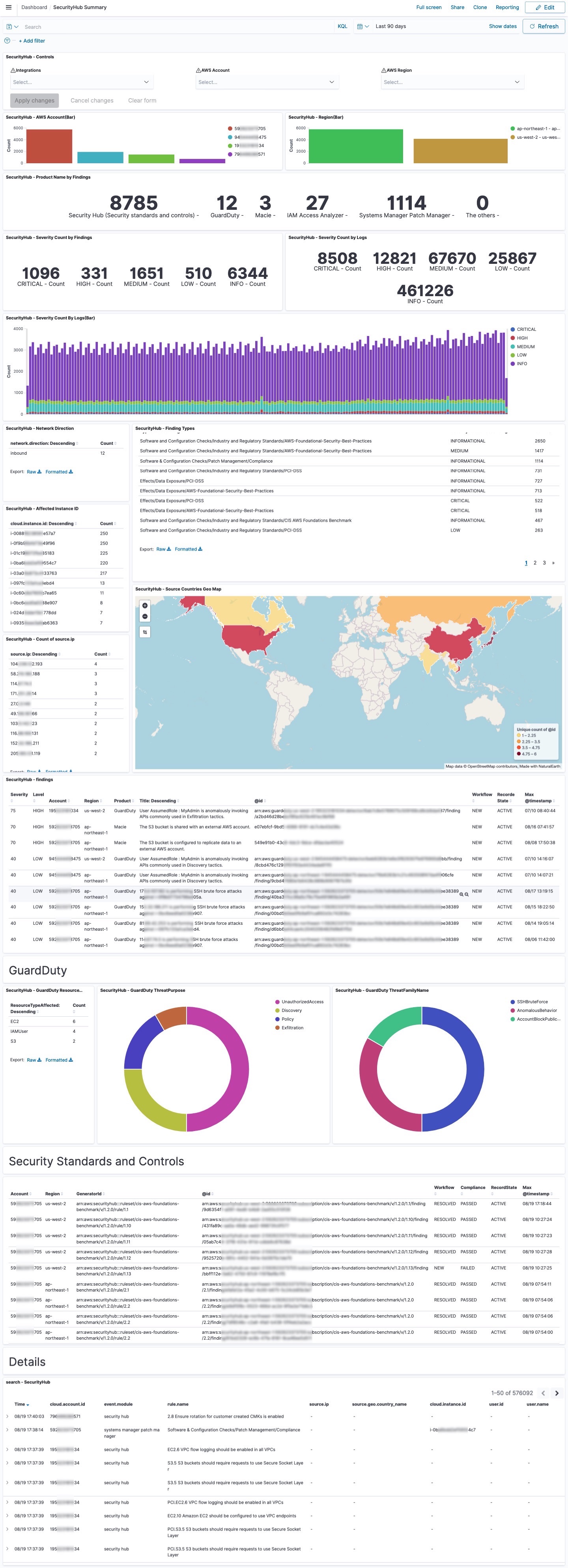
Task: Toggle MEDIUM series in severity logs legend
Action: [522, 346]
